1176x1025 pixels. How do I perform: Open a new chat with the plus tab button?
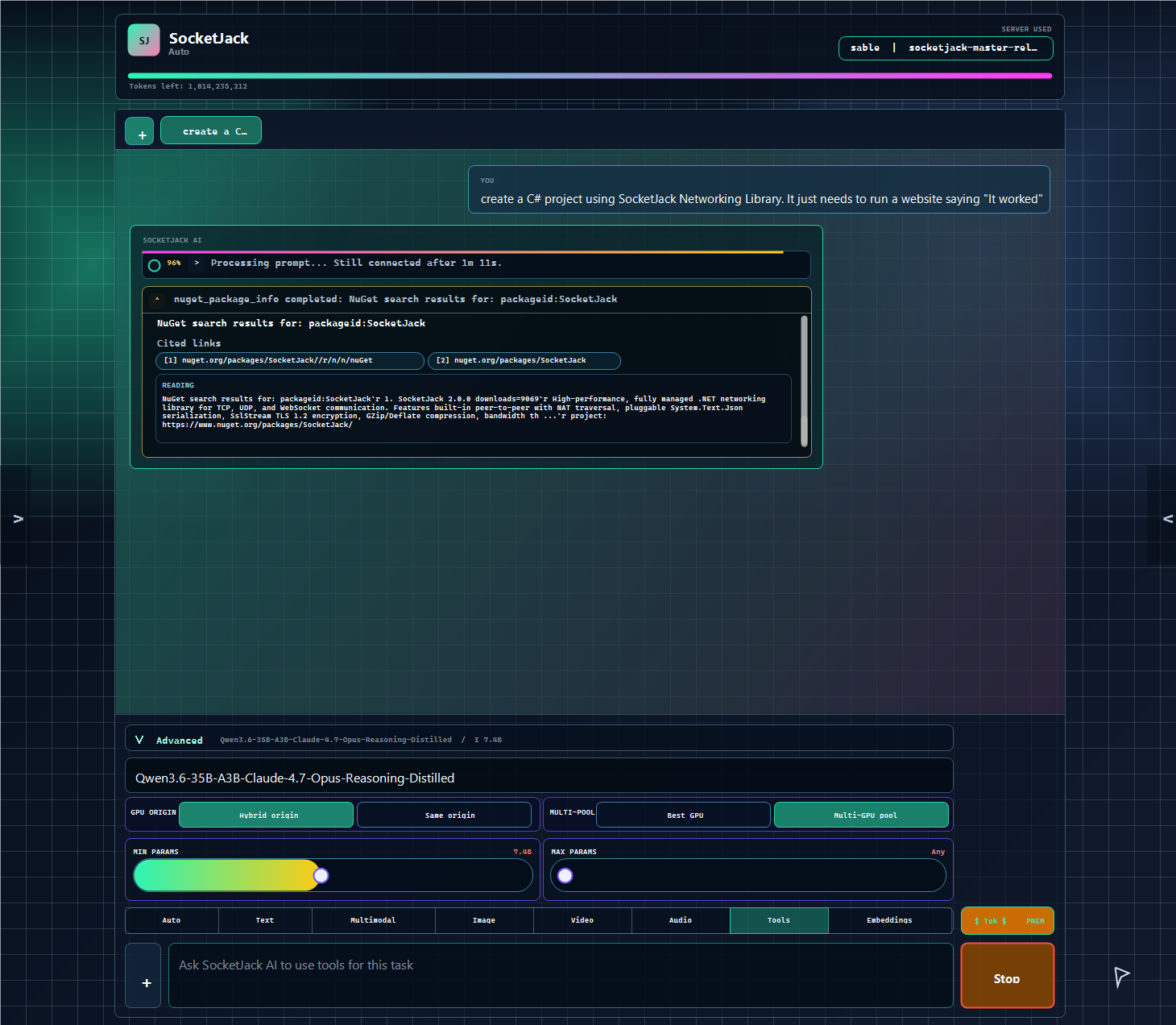[140, 131]
